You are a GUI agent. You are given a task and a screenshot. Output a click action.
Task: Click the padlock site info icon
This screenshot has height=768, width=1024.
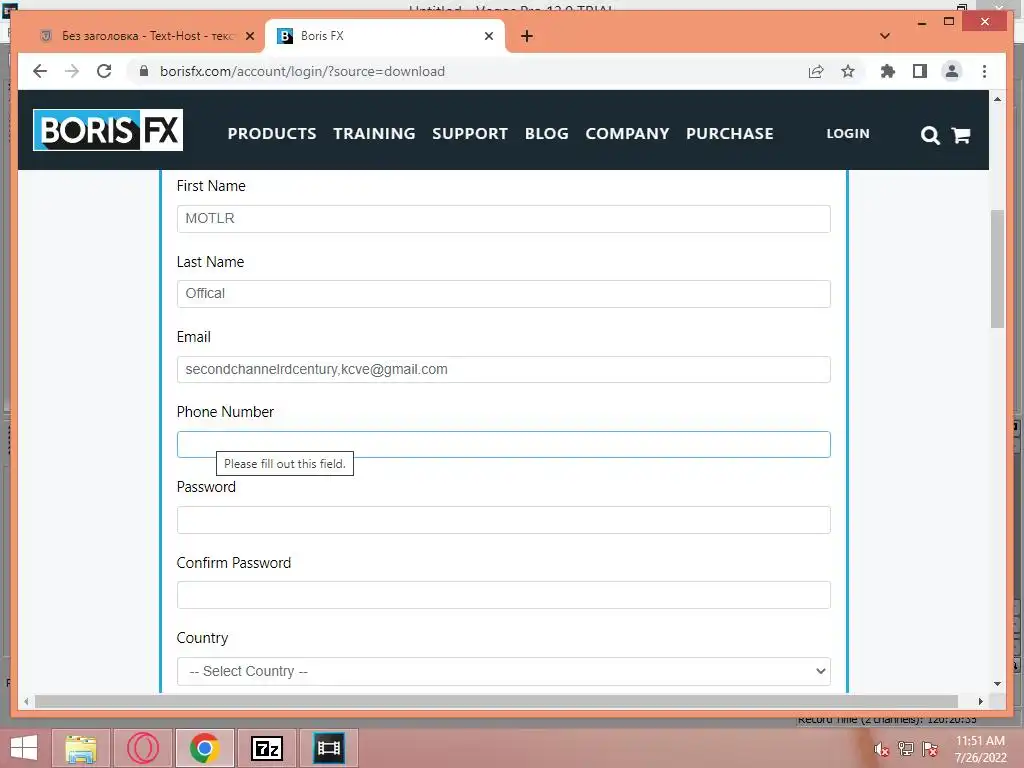pyautogui.click(x=144, y=71)
